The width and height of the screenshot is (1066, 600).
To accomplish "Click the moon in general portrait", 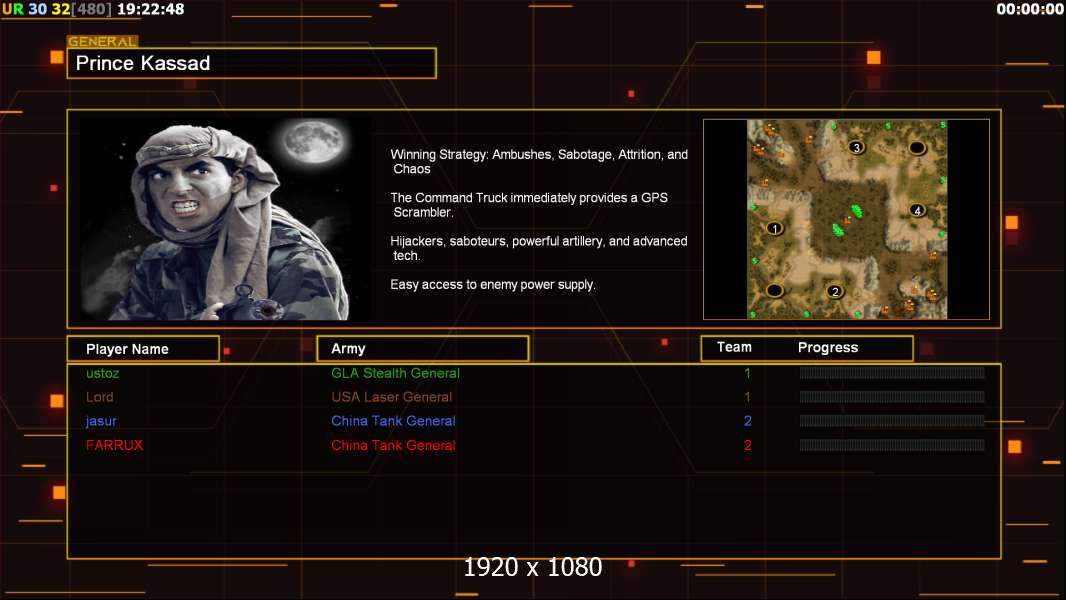I will (314, 141).
